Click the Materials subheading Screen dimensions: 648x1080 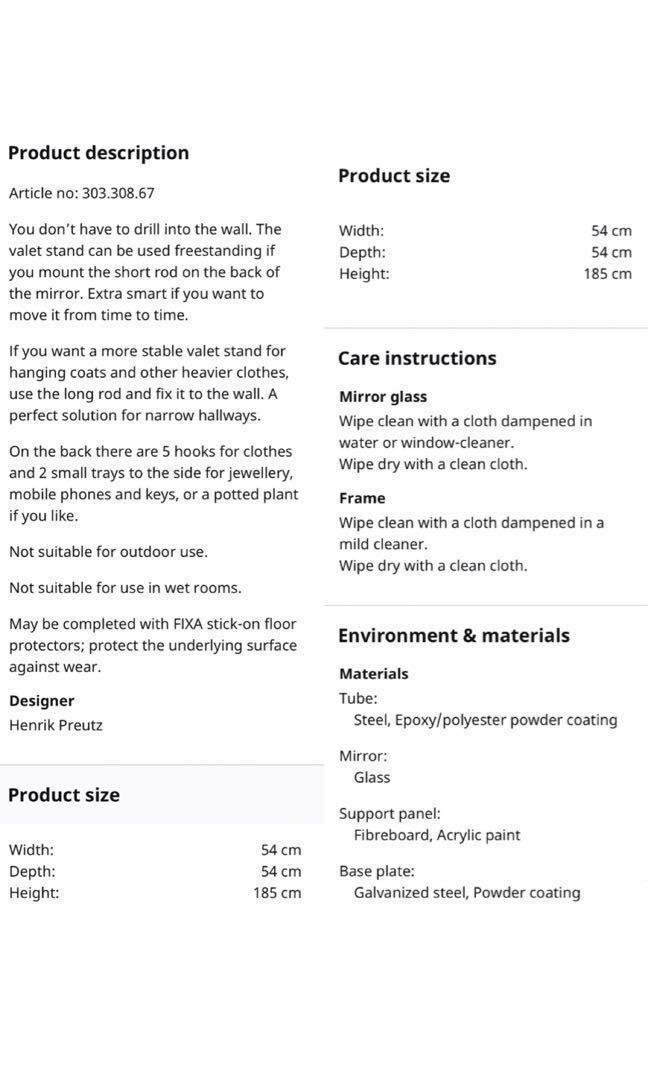[374, 674]
